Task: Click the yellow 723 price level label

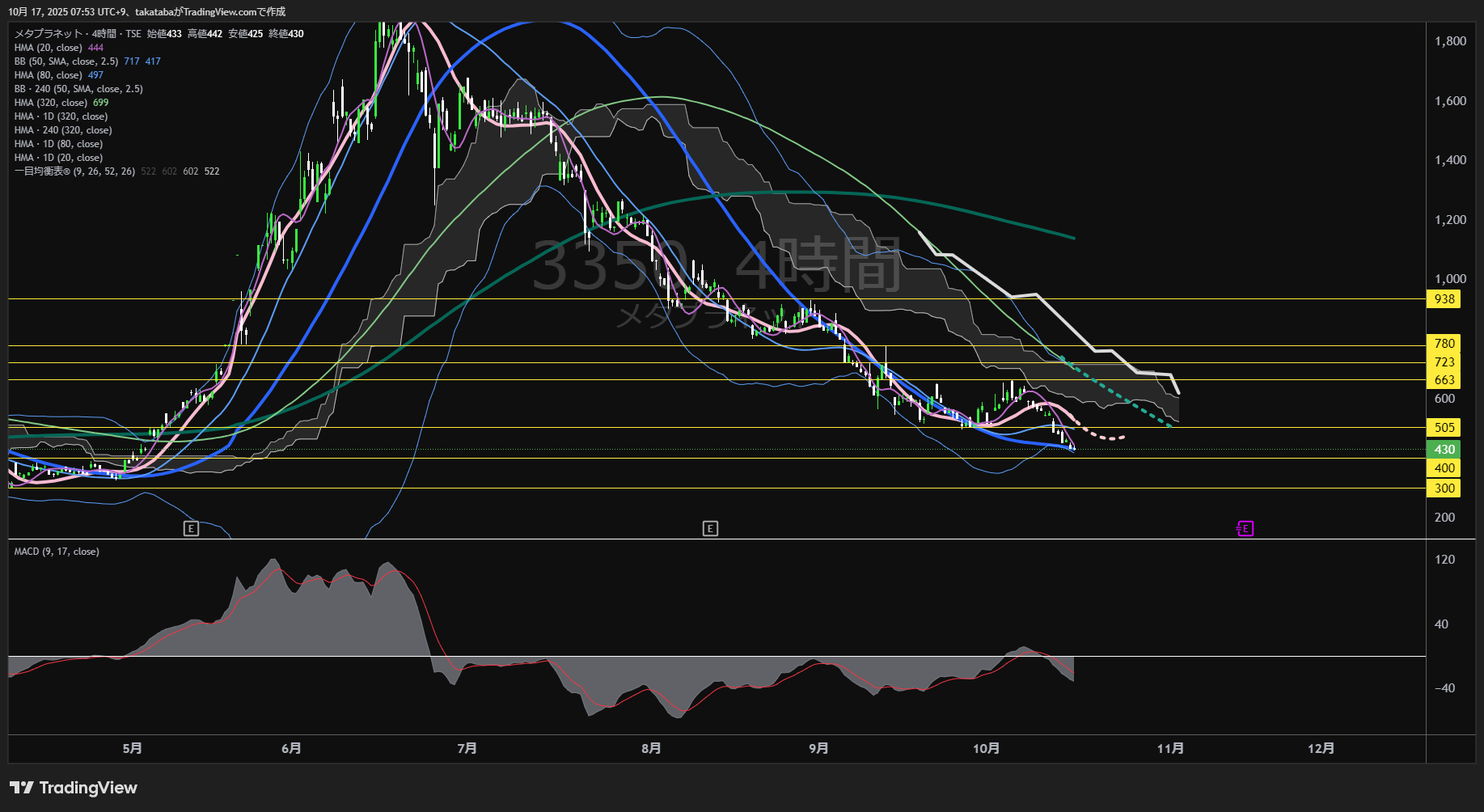Action: coord(1444,362)
